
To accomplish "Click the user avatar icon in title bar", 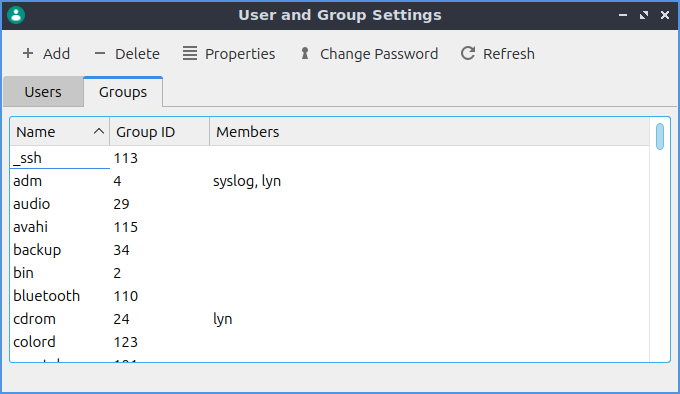I will (x=16, y=15).
